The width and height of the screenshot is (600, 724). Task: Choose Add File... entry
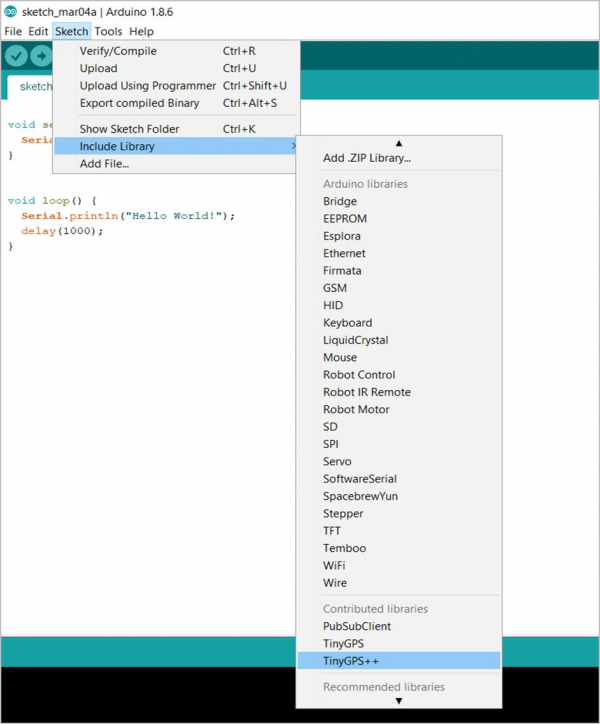point(176,163)
